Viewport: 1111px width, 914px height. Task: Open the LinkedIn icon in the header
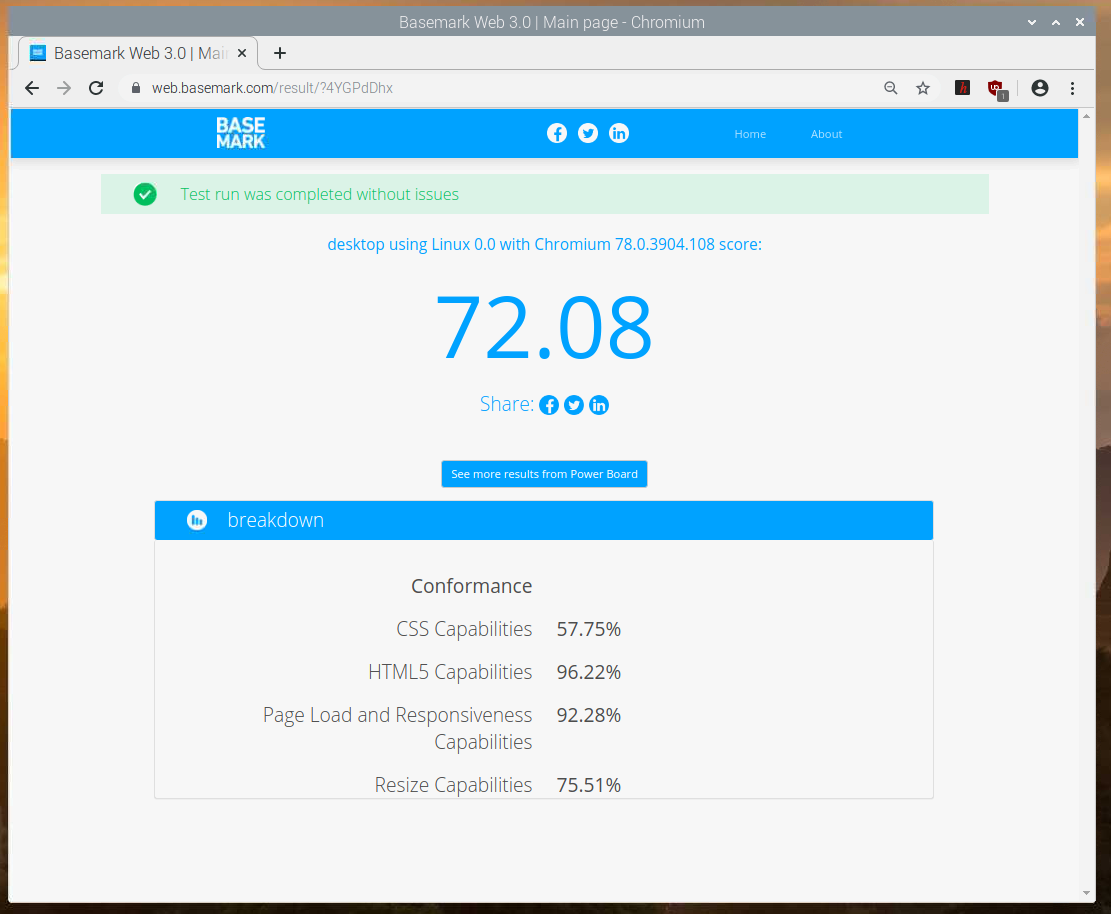coord(619,134)
